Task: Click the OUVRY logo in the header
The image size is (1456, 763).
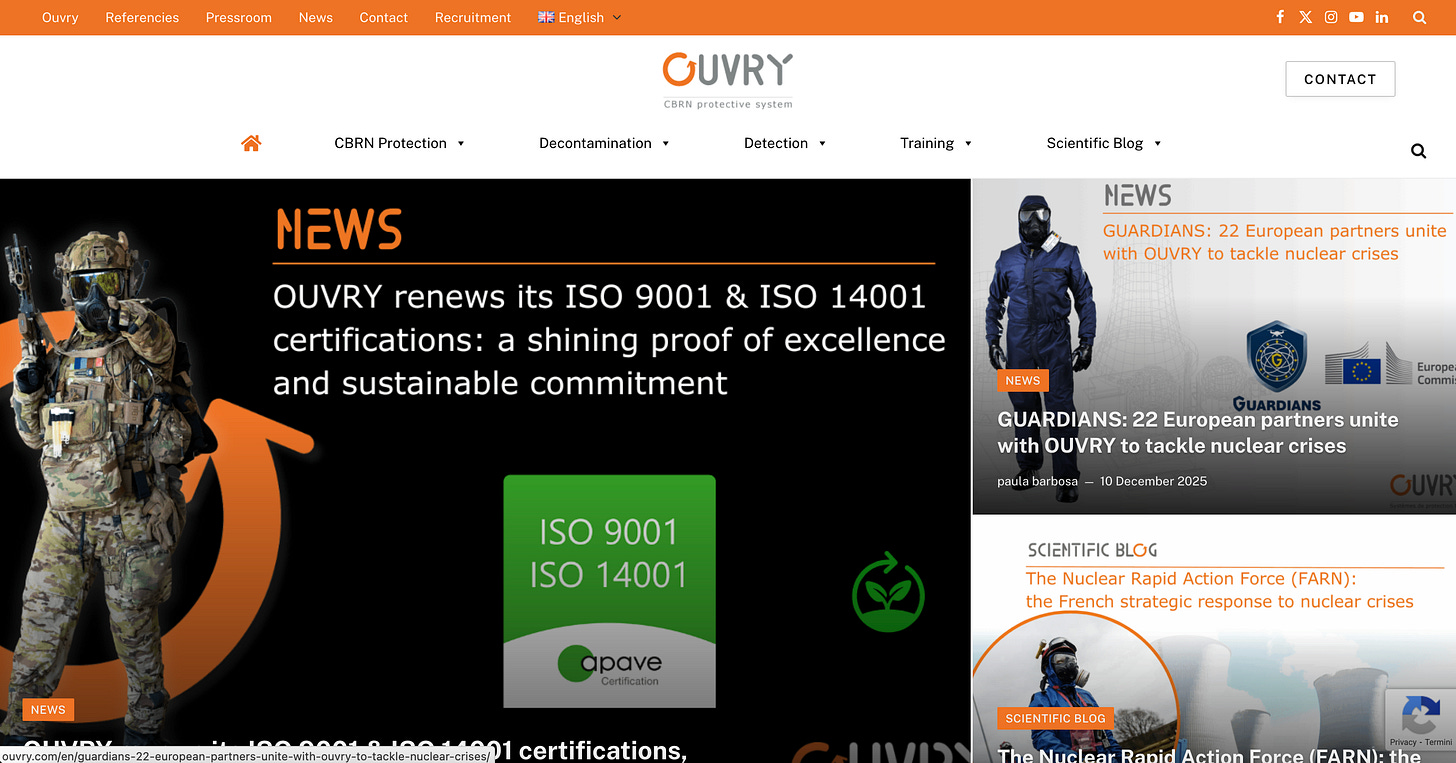Action: pos(728,80)
